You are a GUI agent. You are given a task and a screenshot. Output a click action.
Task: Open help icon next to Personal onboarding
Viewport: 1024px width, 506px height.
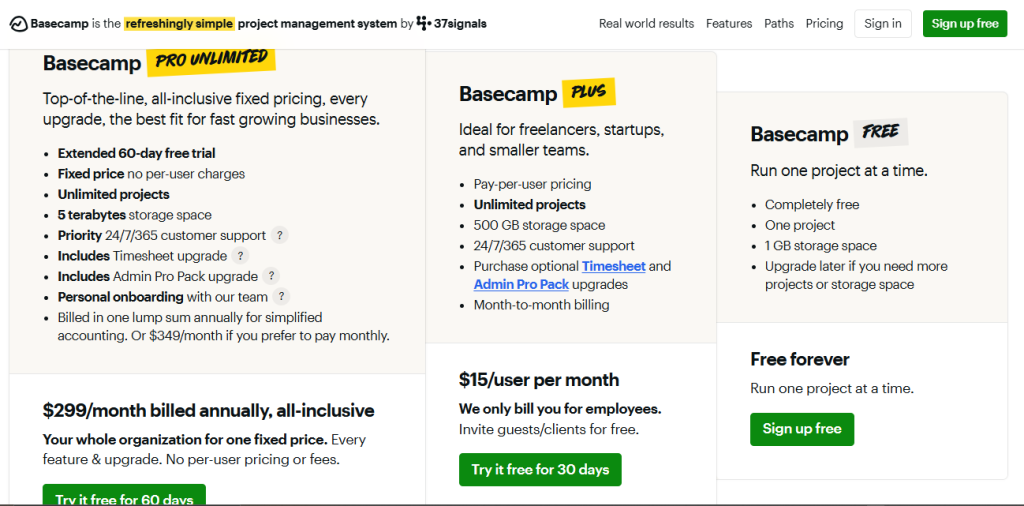pyautogui.click(x=282, y=297)
